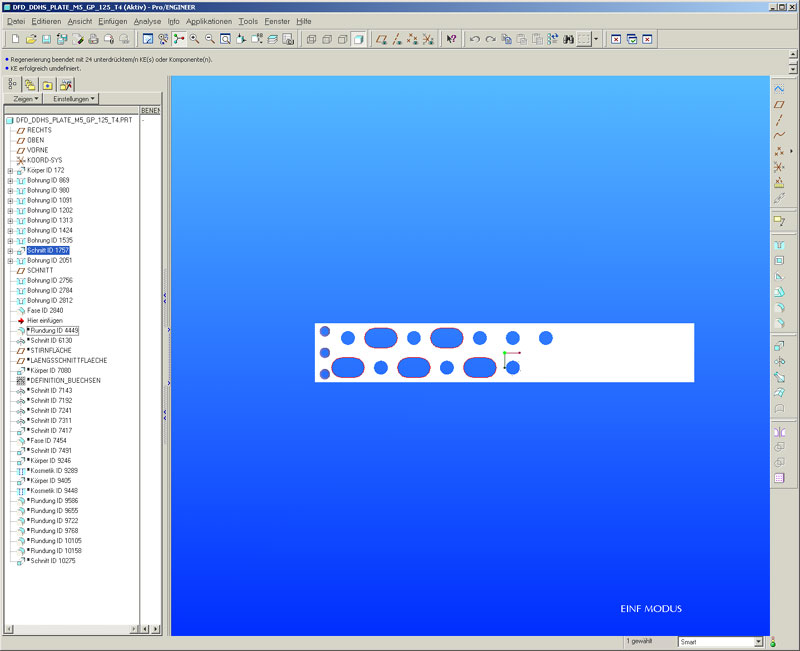This screenshot has width=800, height=651.
Task: Toggle datum planes visibility
Action: (381, 39)
